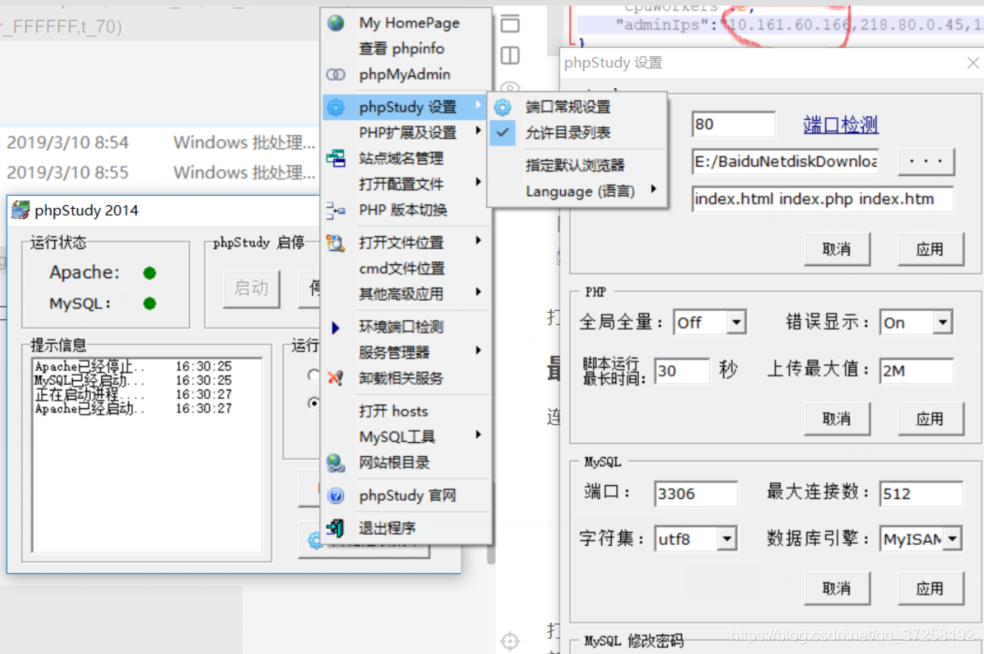The width and height of the screenshot is (984, 654).
Task: Click the 网站根目录 globe icon
Action: pos(336,463)
